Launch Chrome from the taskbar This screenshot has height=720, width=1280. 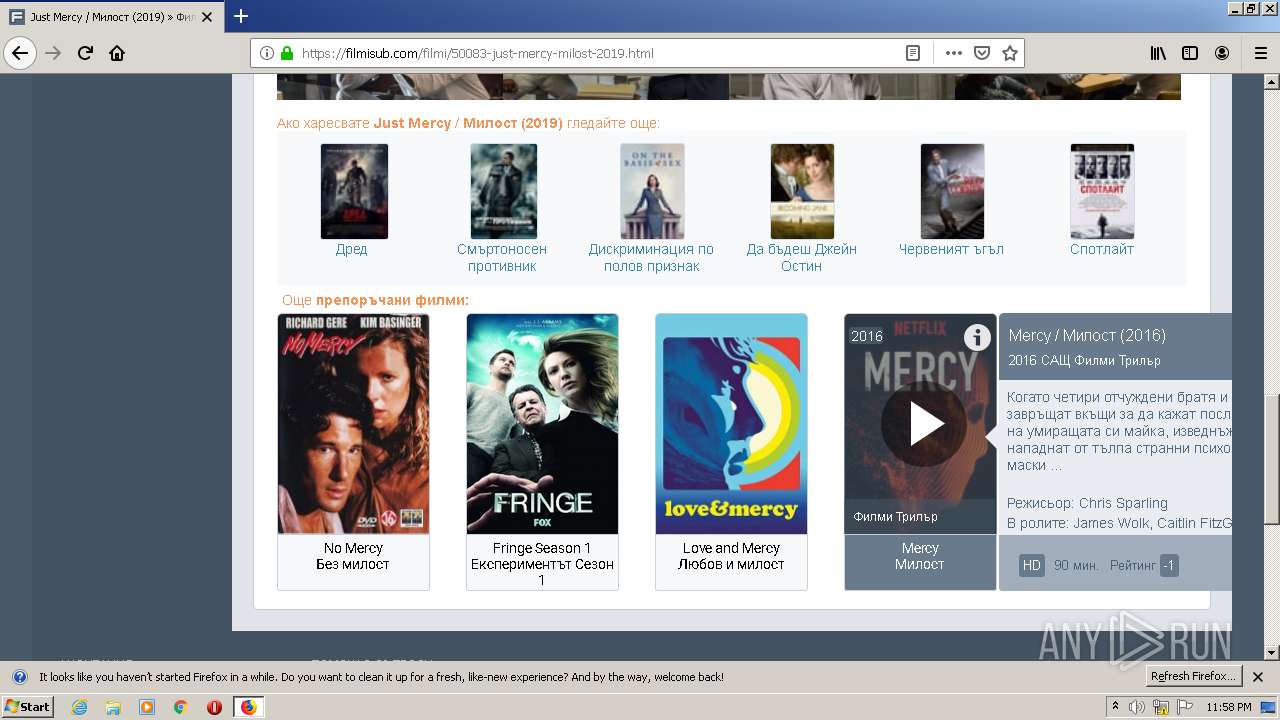pyautogui.click(x=180, y=707)
